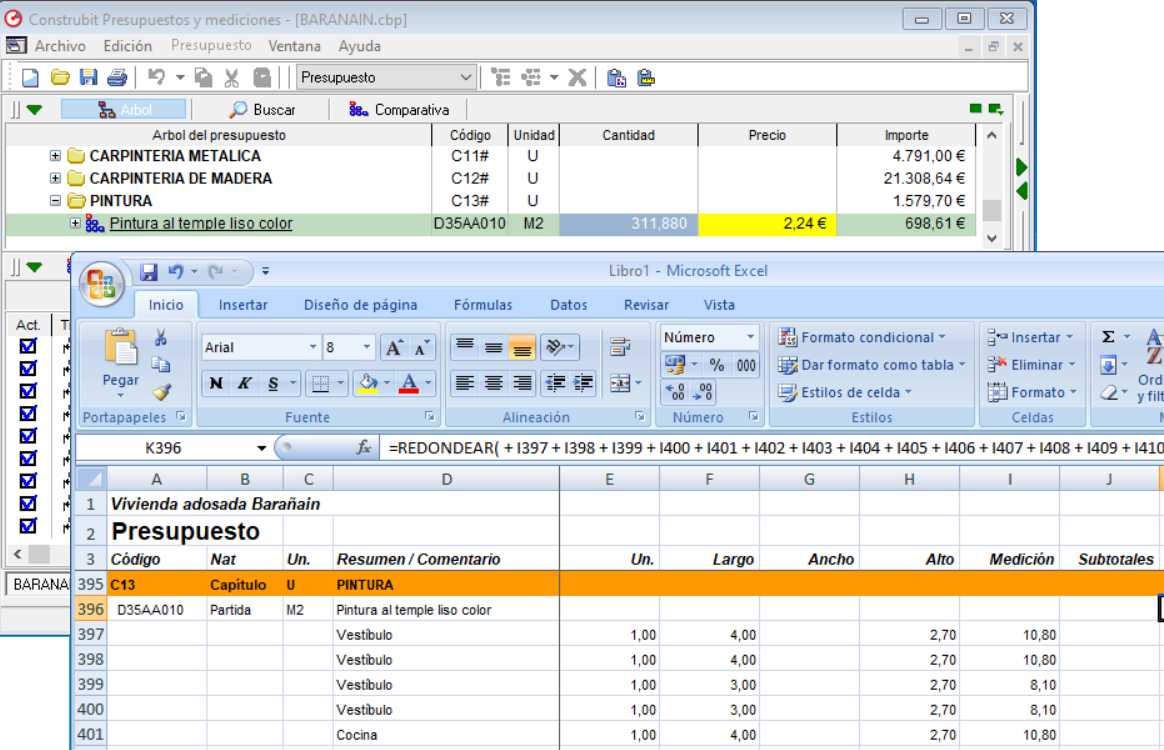Click the Eliminar button in Celdas group
The height and width of the screenshot is (750, 1164).
pyautogui.click(x=1030, y=365)
